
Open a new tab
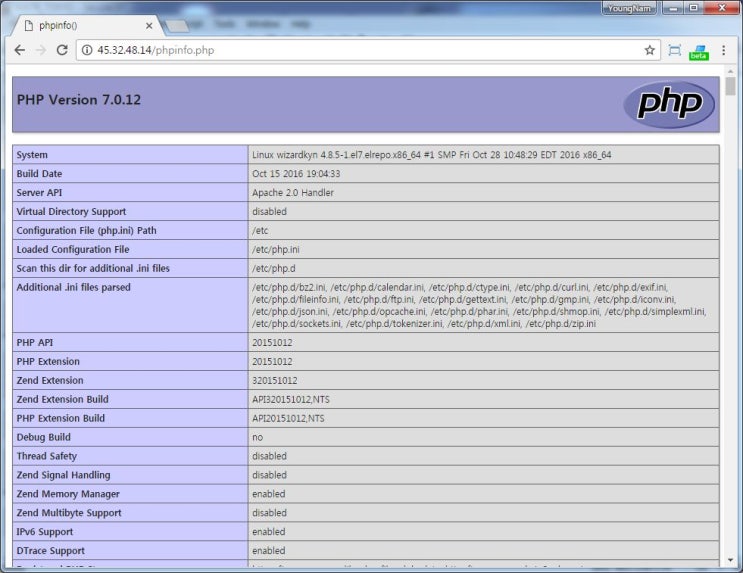tap(177, 26)
